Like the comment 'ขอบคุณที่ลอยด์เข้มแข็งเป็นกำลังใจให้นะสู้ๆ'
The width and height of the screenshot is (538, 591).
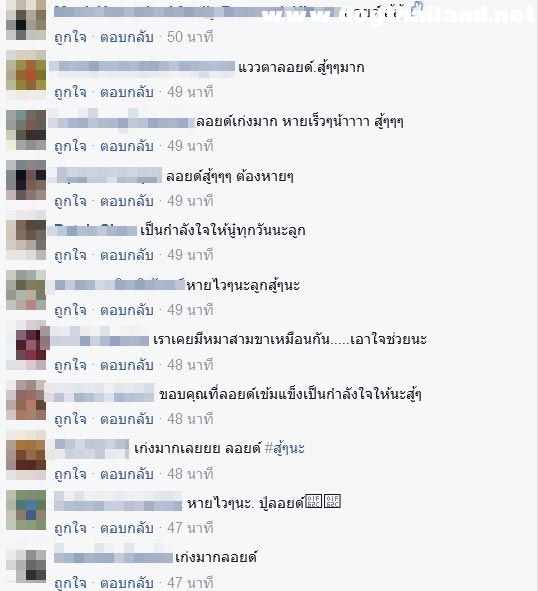[71, 419]
